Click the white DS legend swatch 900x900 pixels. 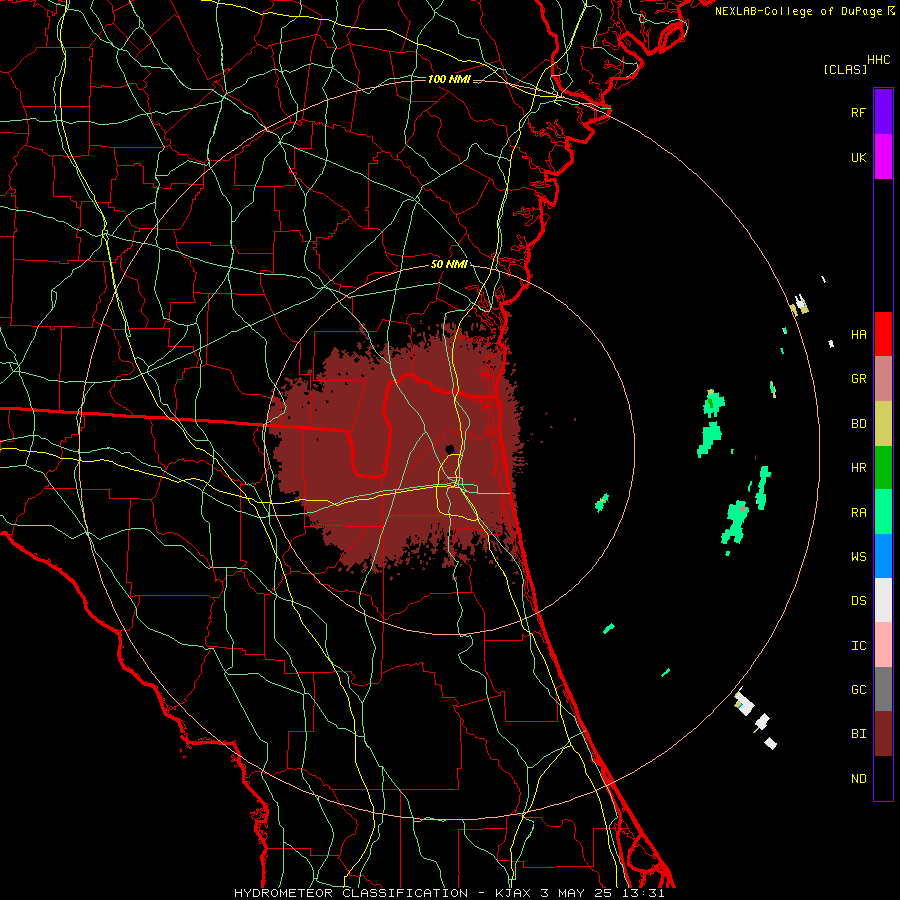(x=883, y=600)
